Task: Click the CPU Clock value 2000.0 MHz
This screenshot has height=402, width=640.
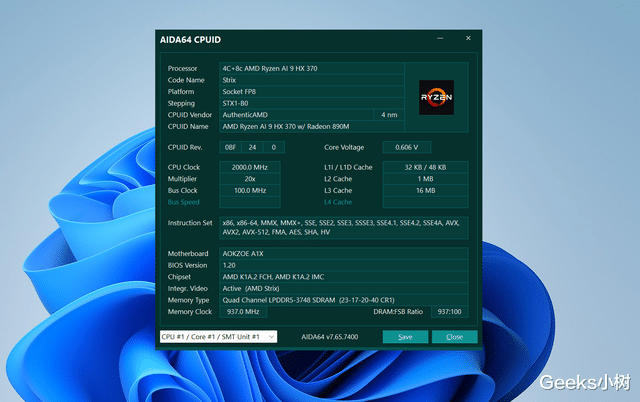Action: (250, 167)
